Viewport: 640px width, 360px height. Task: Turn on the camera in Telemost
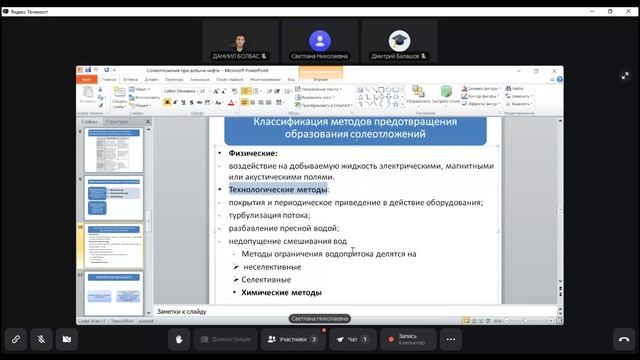tap(67, 339)
